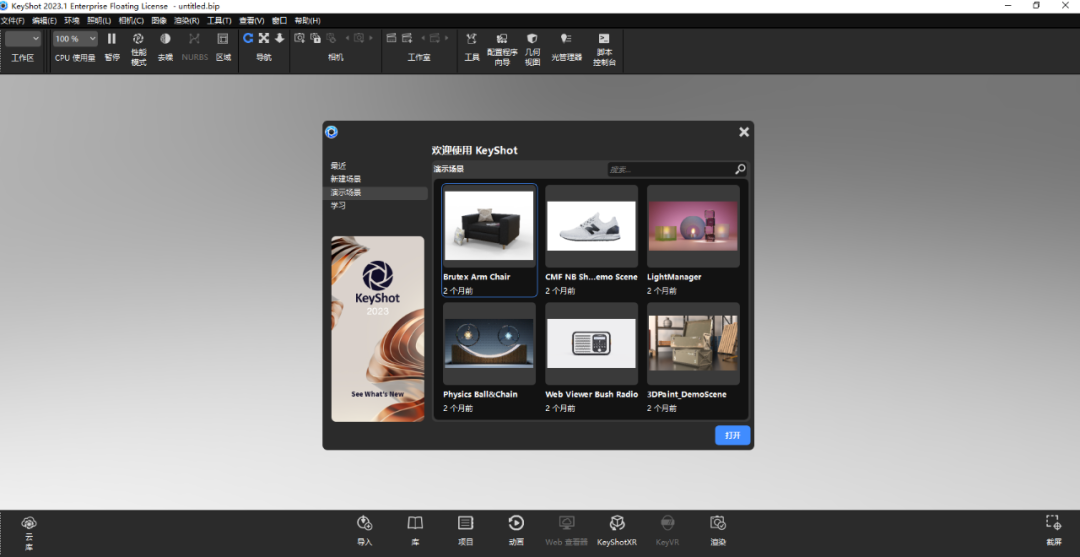Viewport: 1080px width, 557px height.
Task: Open the 云库 cloud library
Action: click(29, 523)
